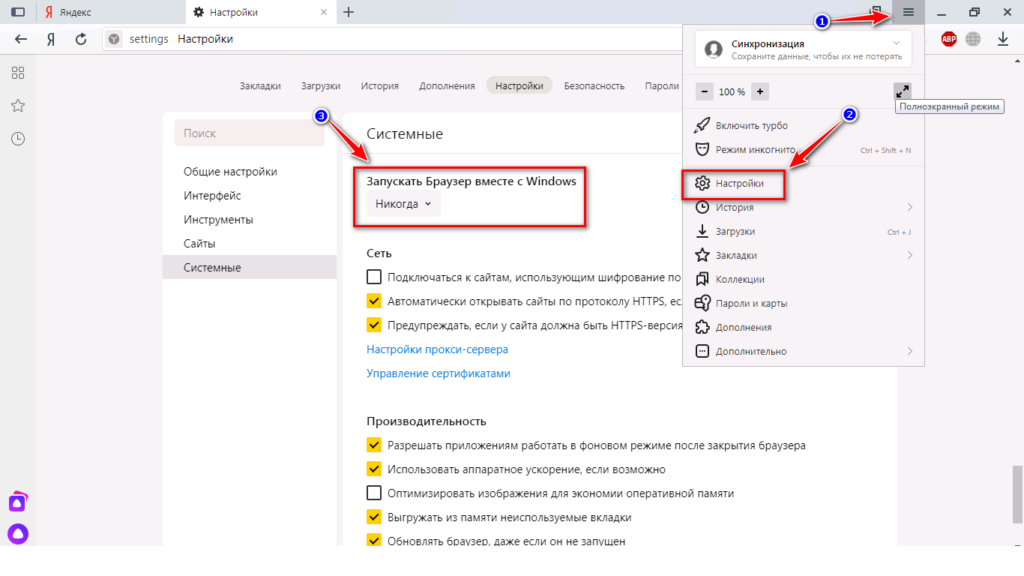Increase zoom with plus button
Screen dimensions: 1024x576
tap(760, 91)
